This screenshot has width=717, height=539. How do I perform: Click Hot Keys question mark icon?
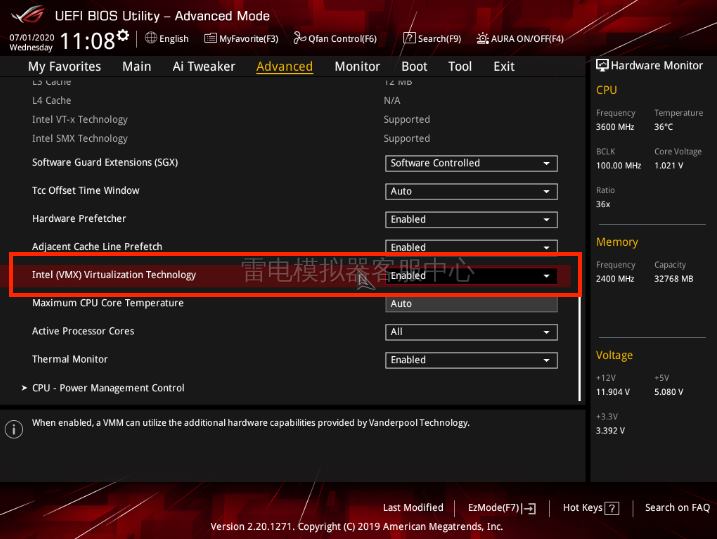(x=612, y=508)
